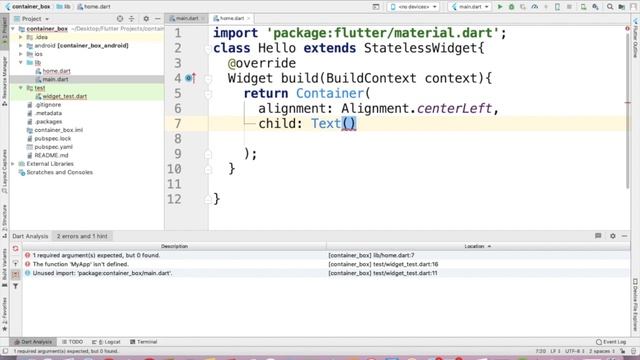The width and height of the screenshot is (640, 360).
Task: Select widget_test.dart in project tree
Action: point(64,96)
